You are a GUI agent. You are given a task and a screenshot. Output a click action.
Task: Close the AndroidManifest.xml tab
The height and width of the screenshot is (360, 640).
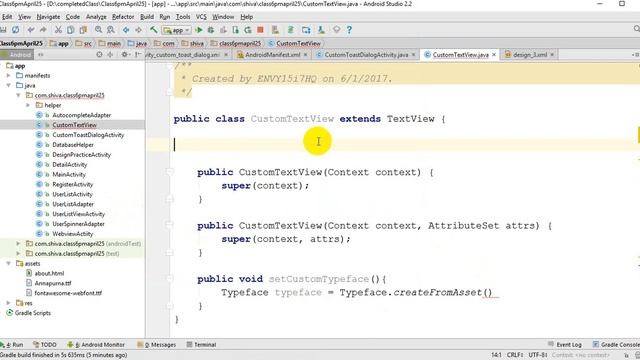[306, 55]
